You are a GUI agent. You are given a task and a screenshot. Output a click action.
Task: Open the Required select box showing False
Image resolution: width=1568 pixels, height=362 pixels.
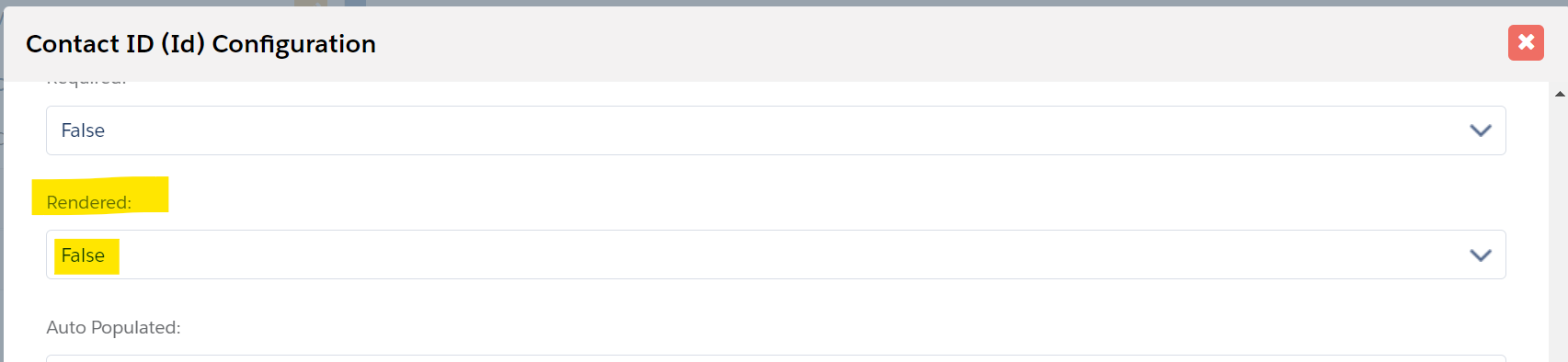[x=775, y=130]
